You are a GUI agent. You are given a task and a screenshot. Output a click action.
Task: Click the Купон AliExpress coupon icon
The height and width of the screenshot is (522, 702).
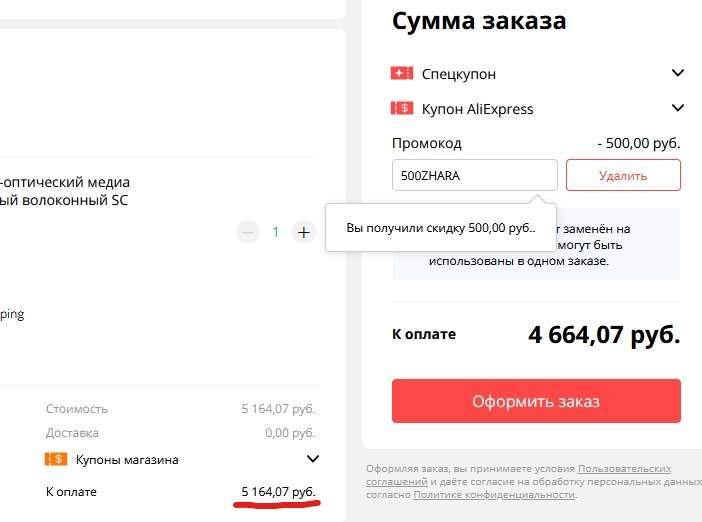coord(402,108)
